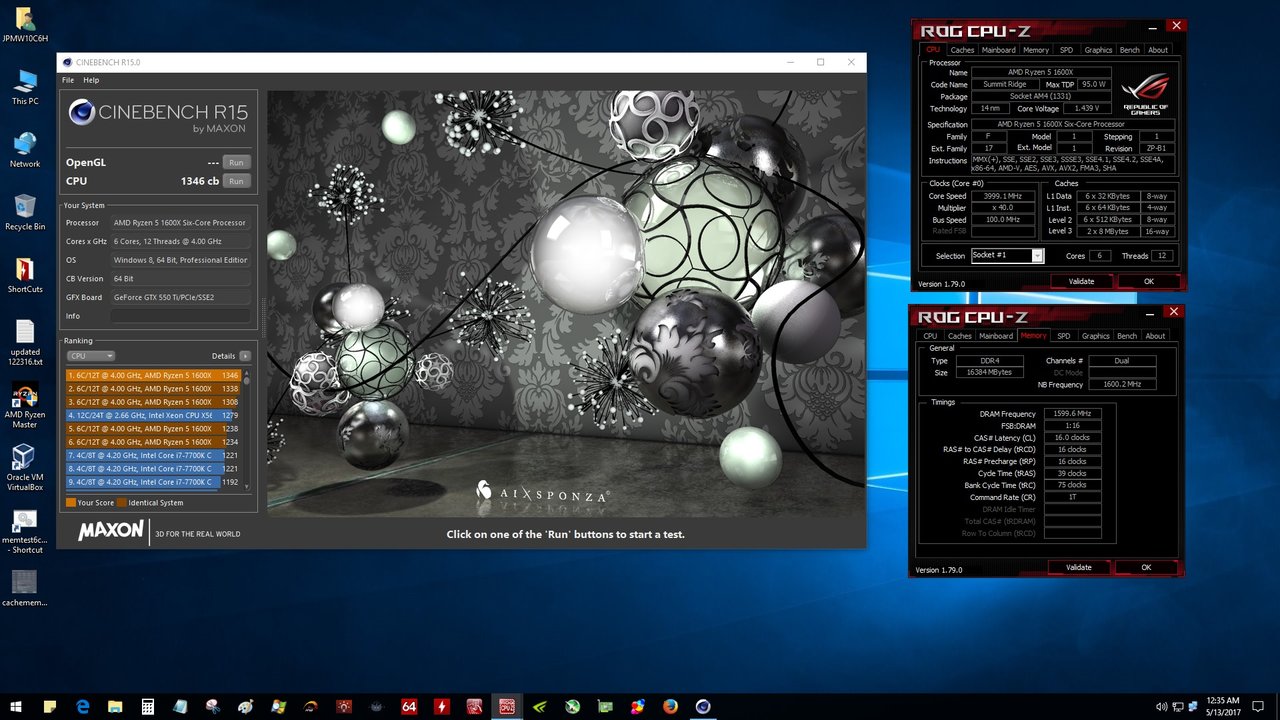Select the Network desktop icon
This screenshot has height=720, width=1280.
point(25,150)
